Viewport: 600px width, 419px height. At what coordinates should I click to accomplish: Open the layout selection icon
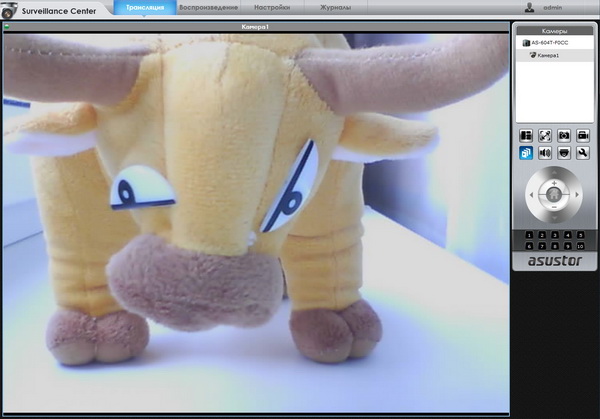click(526, 135)
